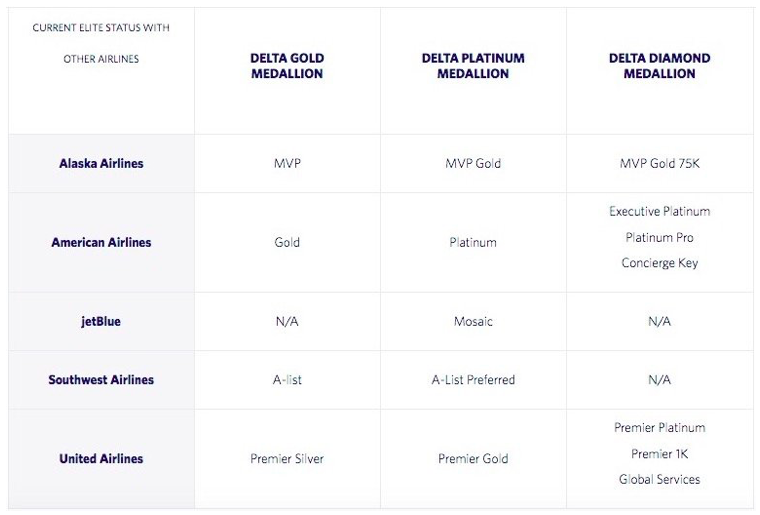Select the United Airlines row label
This screenshot has width=760, height=515.
[x=101, y=459]
